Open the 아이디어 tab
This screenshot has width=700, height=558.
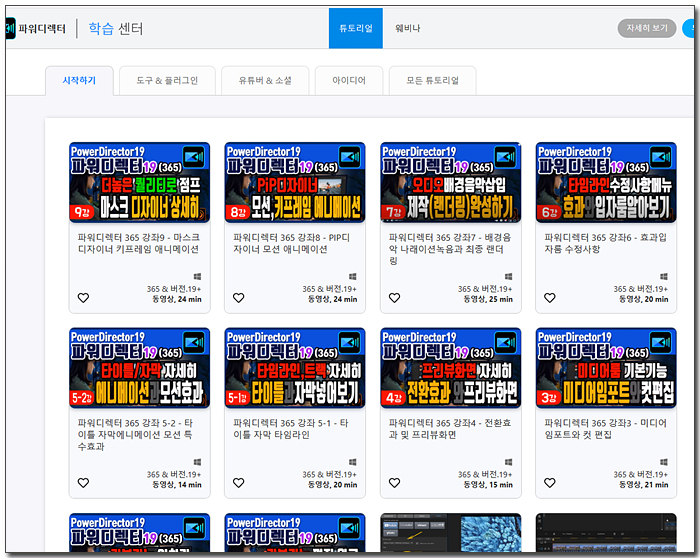tap(349, 80)
